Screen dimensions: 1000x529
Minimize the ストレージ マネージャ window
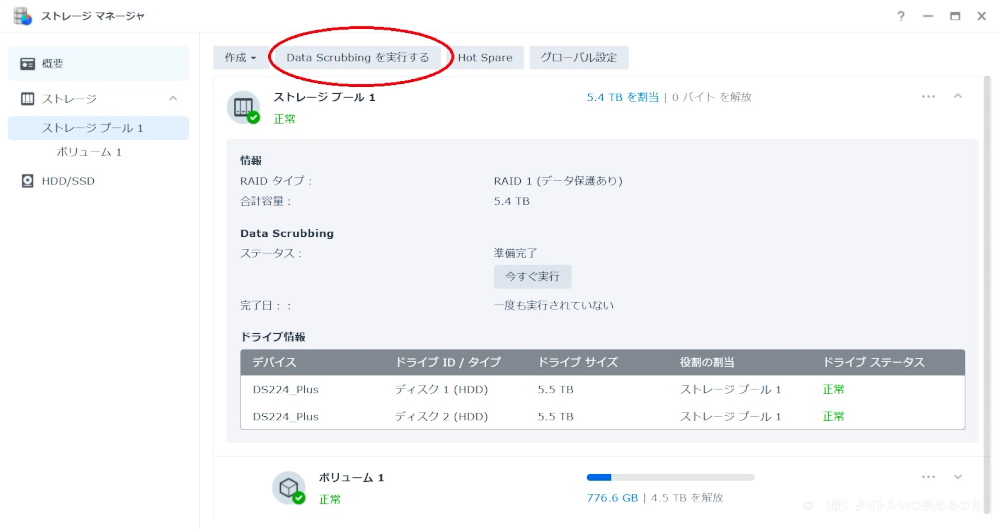[x=928, y=17]
